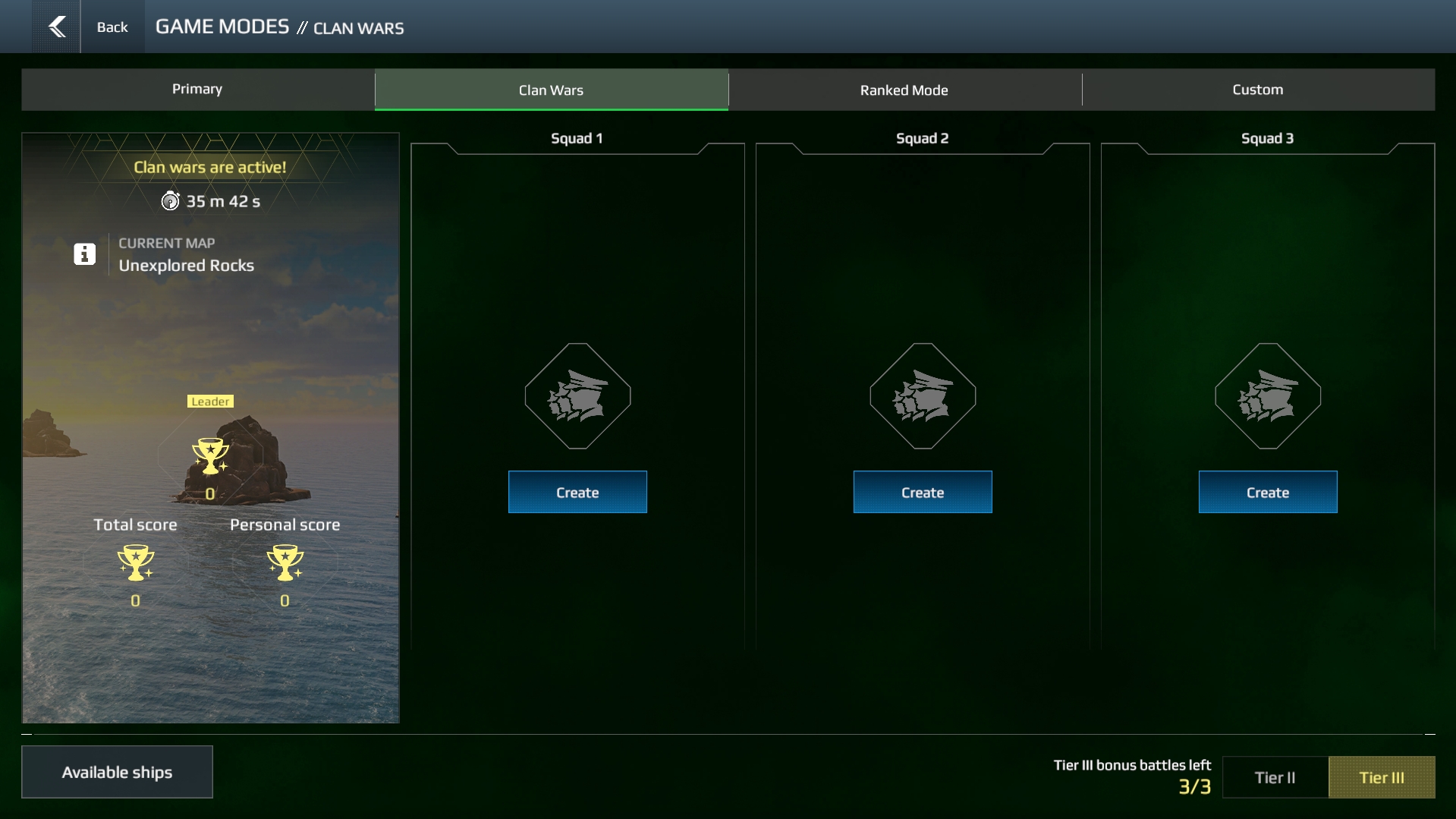
Task: Select the Tier III toggle
Action: click(1381, 777)
